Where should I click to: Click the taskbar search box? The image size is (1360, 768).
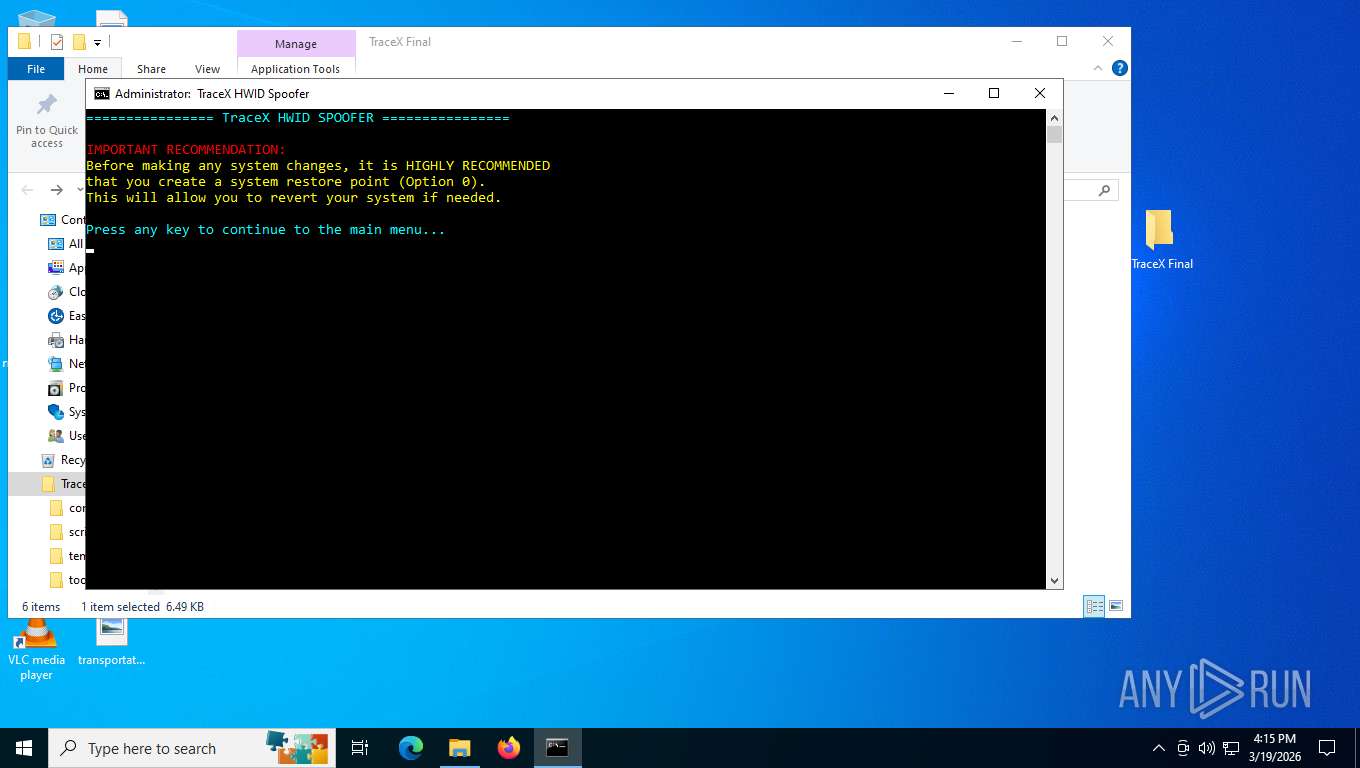(192, 748)
